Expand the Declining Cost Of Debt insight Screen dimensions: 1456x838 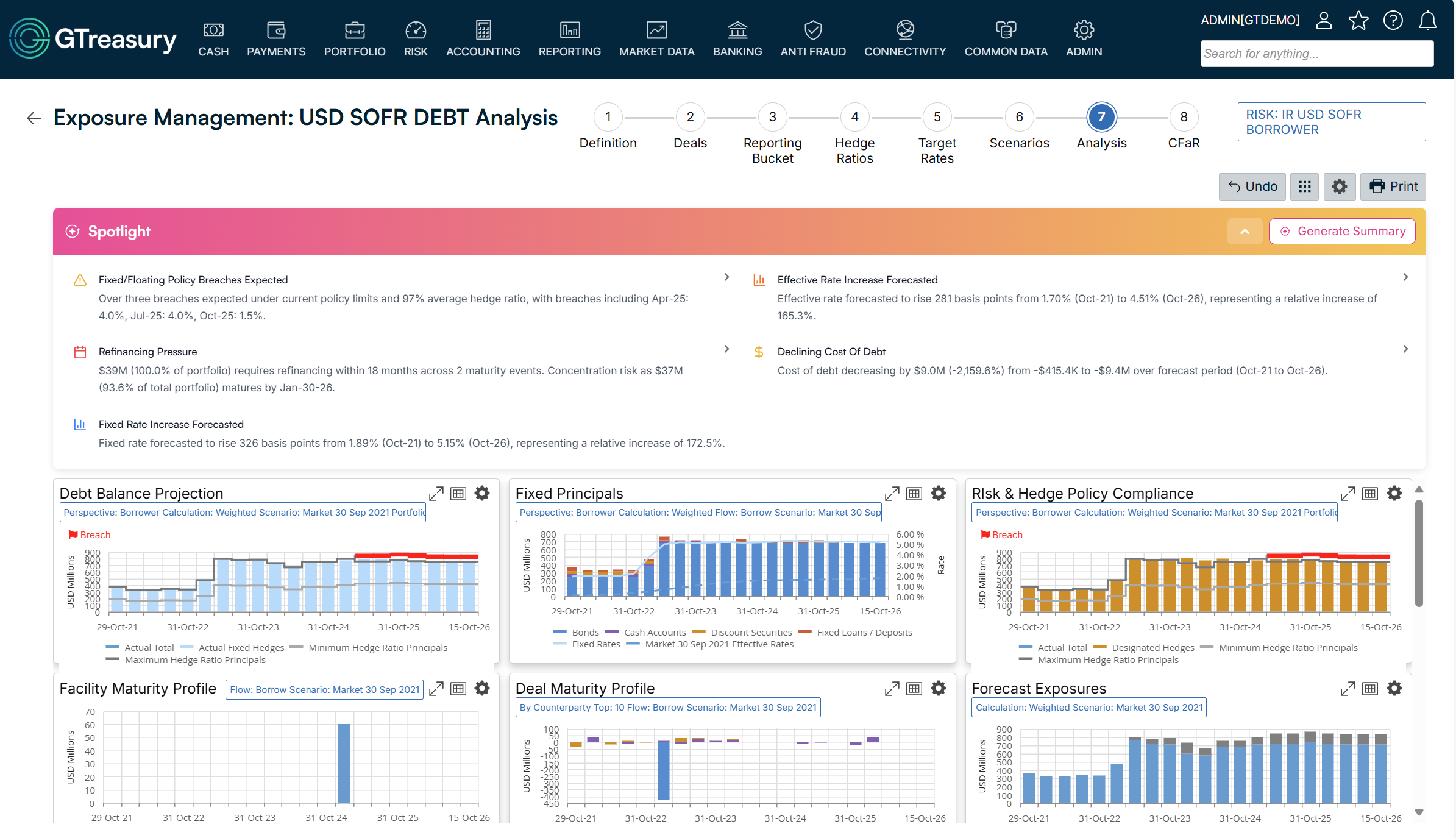(1405, 349)
